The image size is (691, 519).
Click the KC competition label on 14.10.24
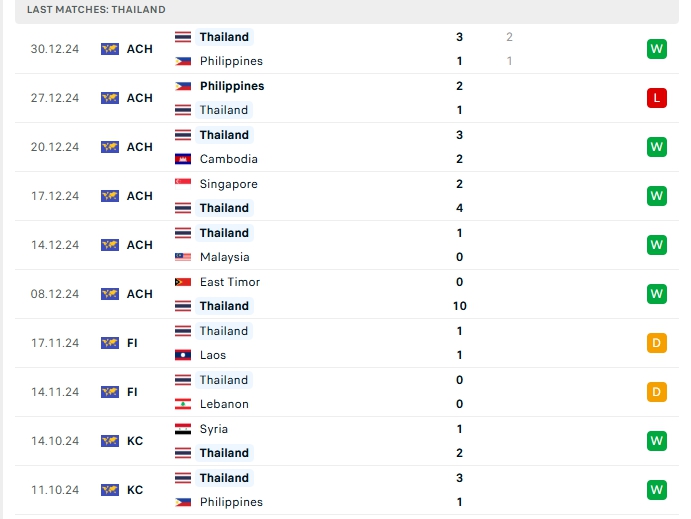pos(134,441)
